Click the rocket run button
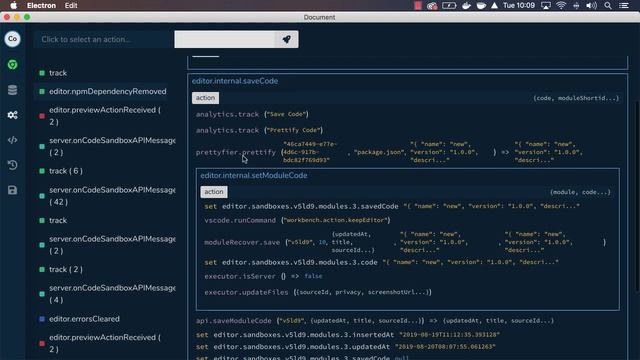 (x=287, y=39)
